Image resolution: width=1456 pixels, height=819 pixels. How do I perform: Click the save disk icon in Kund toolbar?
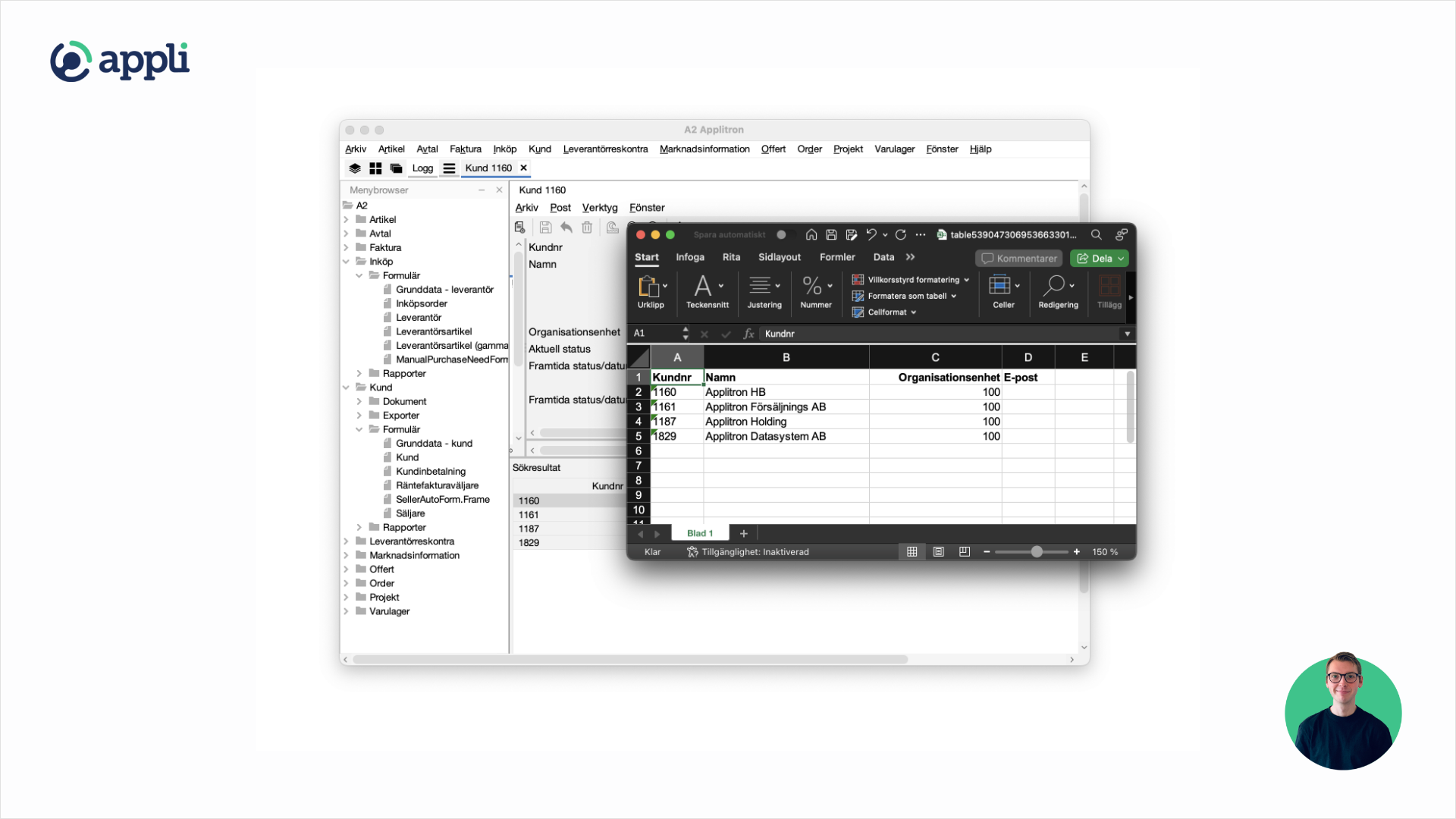(545, 227)
